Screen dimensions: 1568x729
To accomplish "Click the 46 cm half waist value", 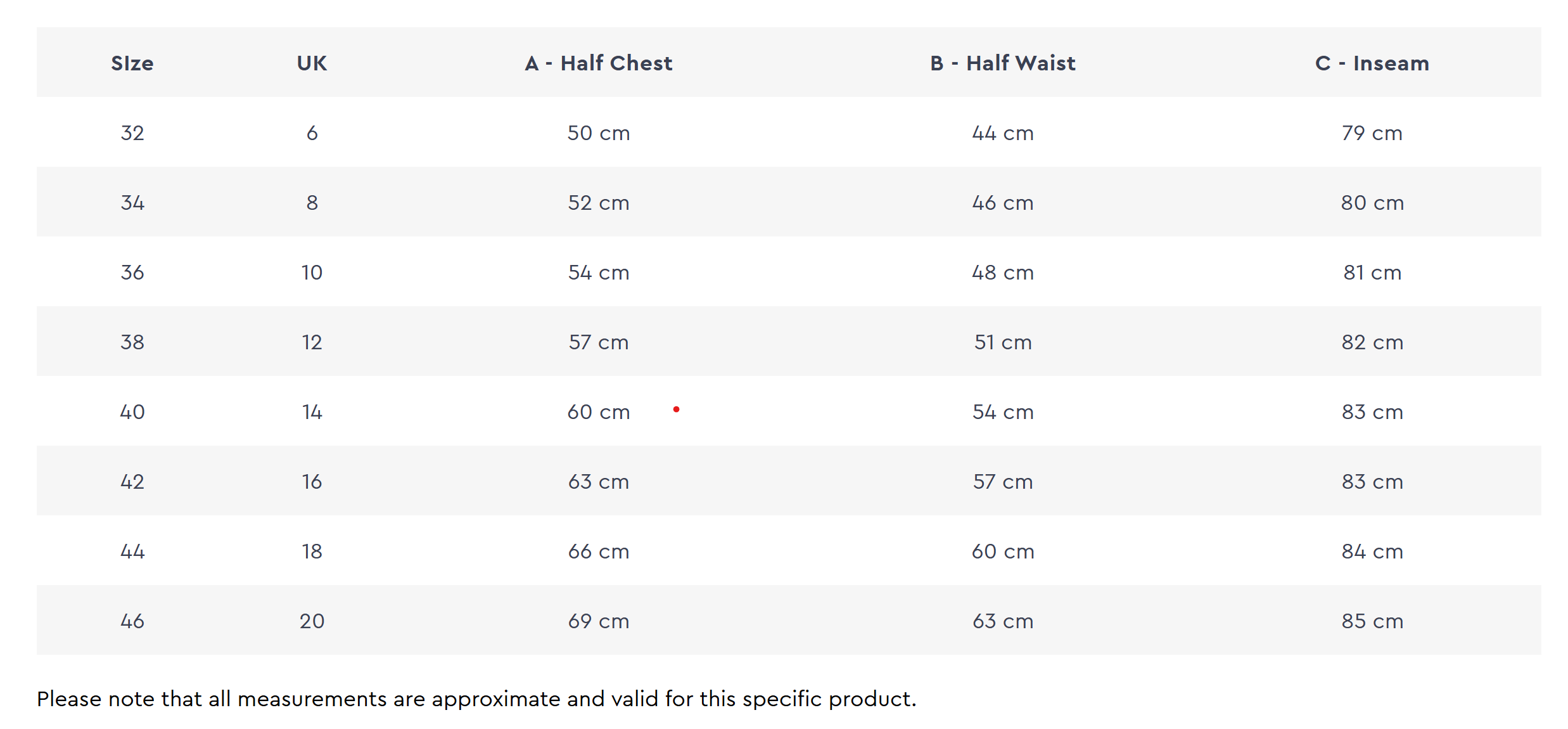I will (x=1003, y=203).
